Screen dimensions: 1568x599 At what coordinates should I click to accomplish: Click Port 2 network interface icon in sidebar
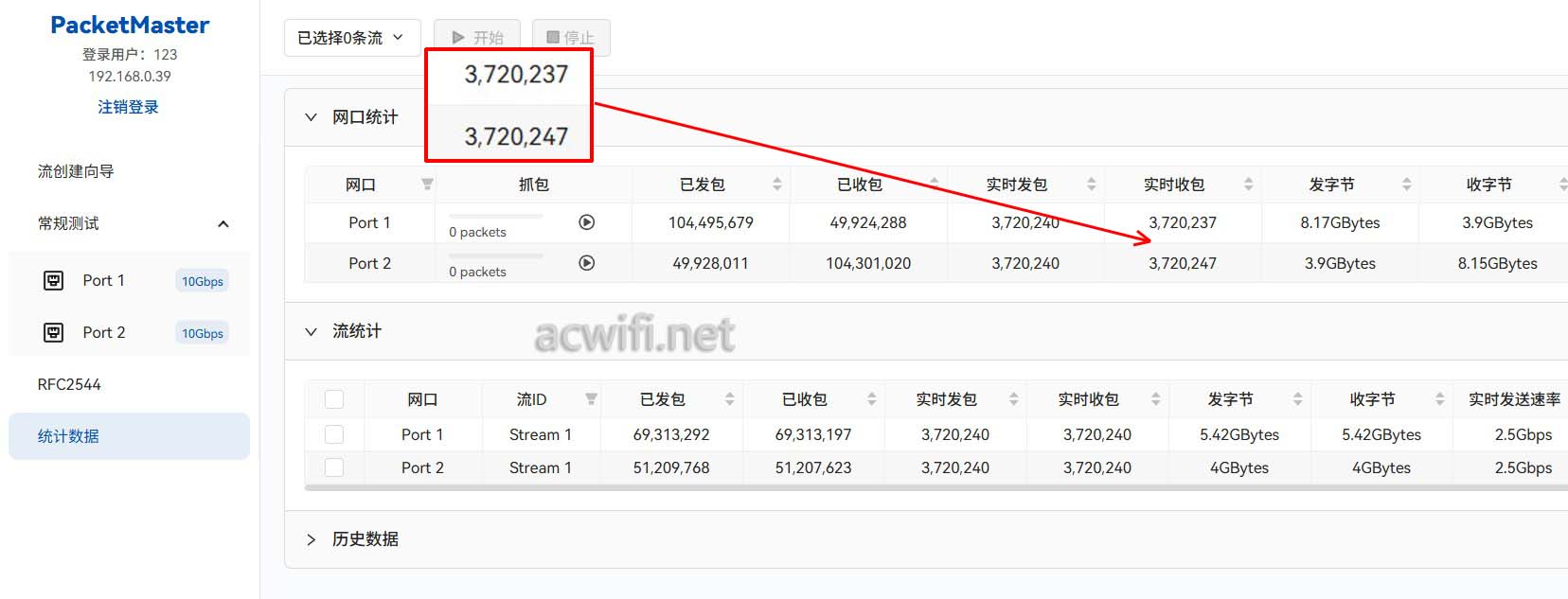pyautogui.click(x=54, y=332)
